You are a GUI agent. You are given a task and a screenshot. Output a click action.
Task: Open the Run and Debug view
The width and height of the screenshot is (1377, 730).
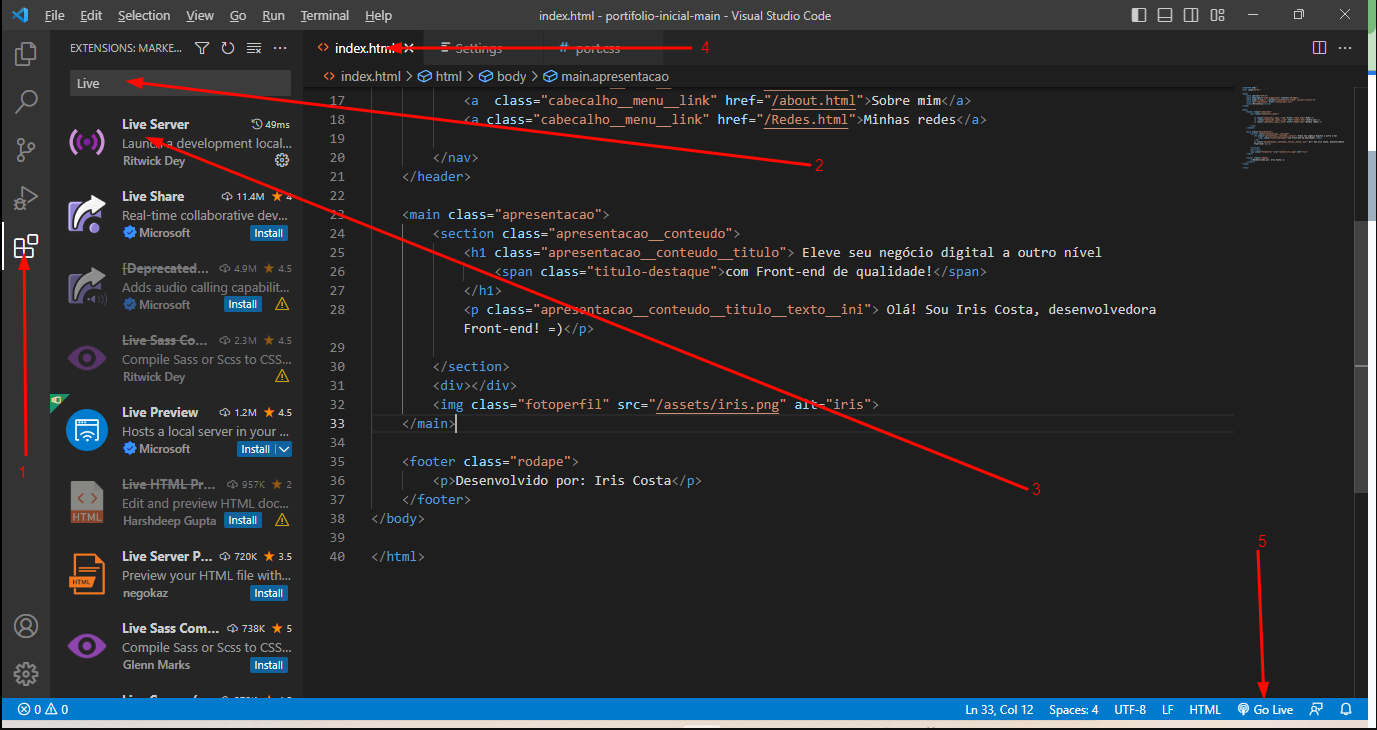26,198
